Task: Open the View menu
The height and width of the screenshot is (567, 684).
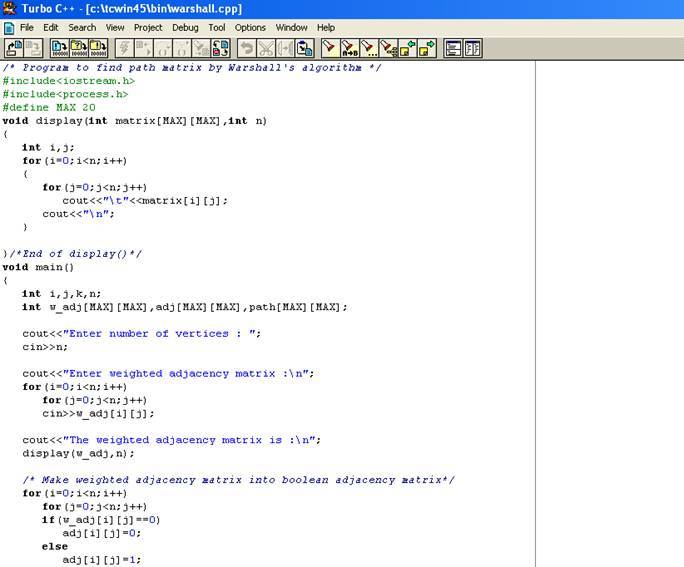Action: point(115,27)
